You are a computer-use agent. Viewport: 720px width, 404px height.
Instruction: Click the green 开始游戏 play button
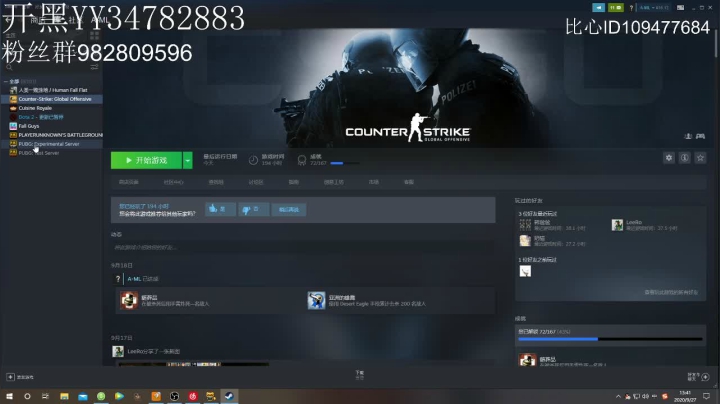[x=146, y=160]
